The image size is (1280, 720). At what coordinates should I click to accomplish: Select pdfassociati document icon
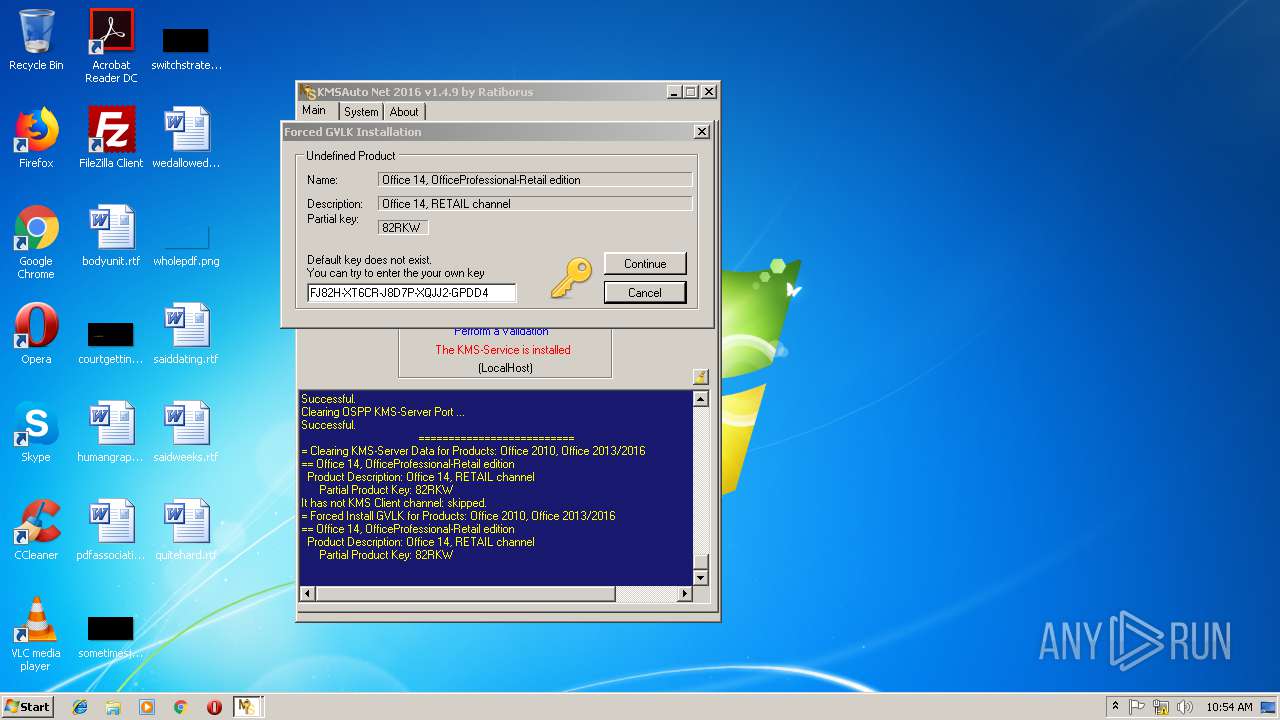click(x=111, y=530)
